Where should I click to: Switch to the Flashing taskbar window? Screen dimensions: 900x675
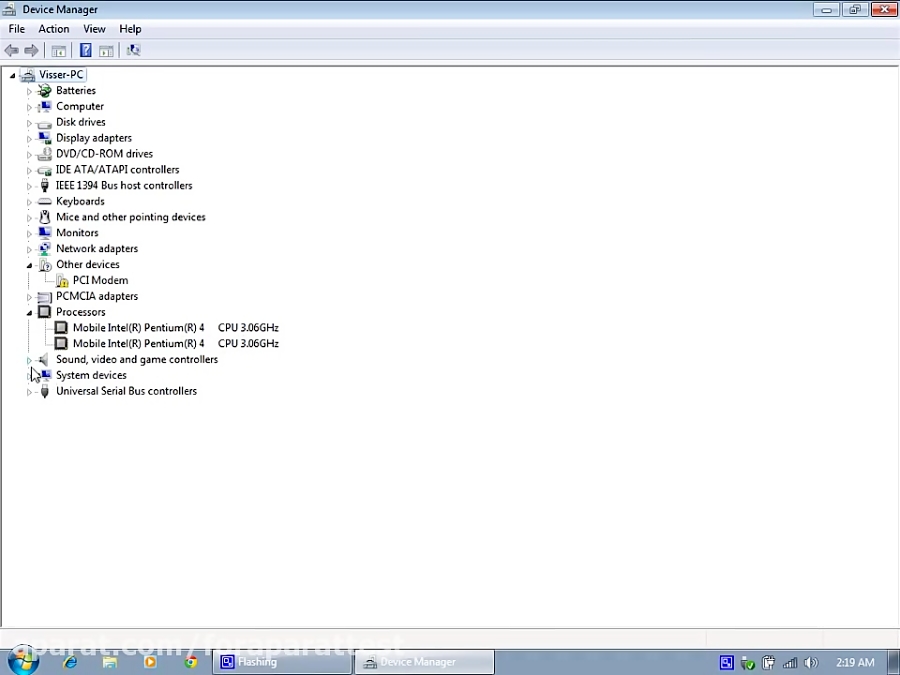pos(280,661)
